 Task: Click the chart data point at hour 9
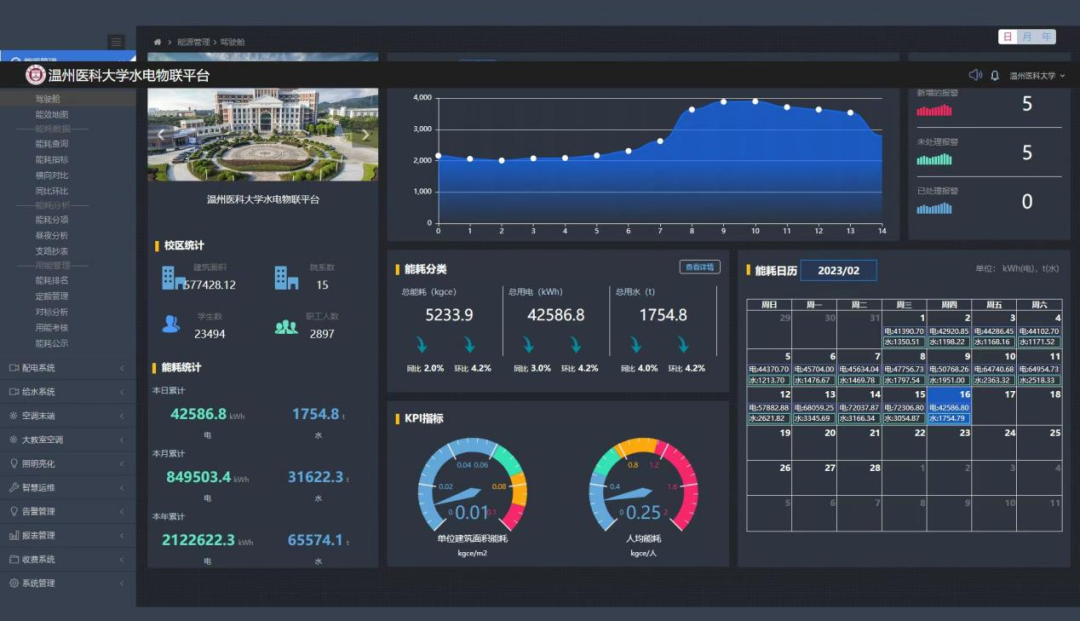[x=723, y=102]
